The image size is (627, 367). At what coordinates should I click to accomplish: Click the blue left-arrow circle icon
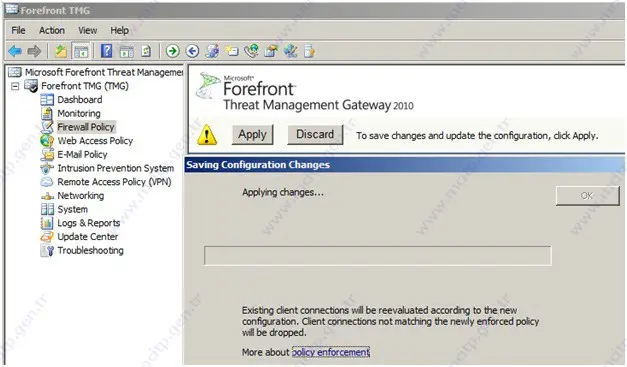192,51
